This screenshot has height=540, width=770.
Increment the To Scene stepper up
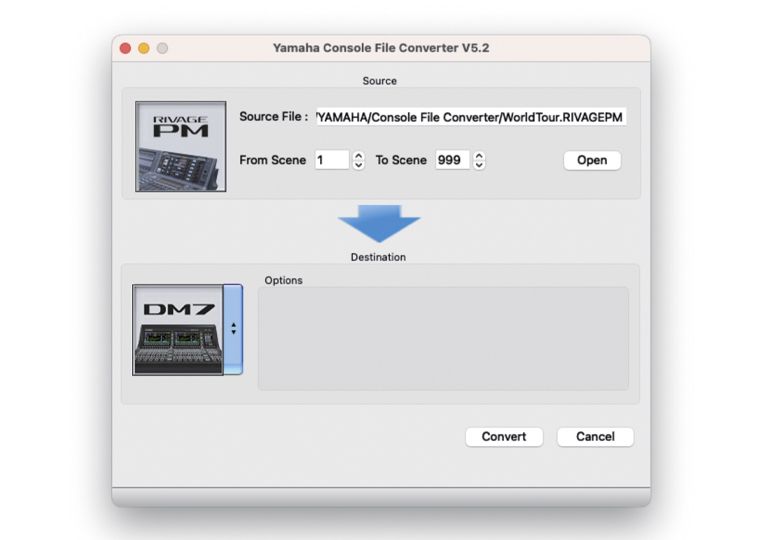click(x=479, y=156)
